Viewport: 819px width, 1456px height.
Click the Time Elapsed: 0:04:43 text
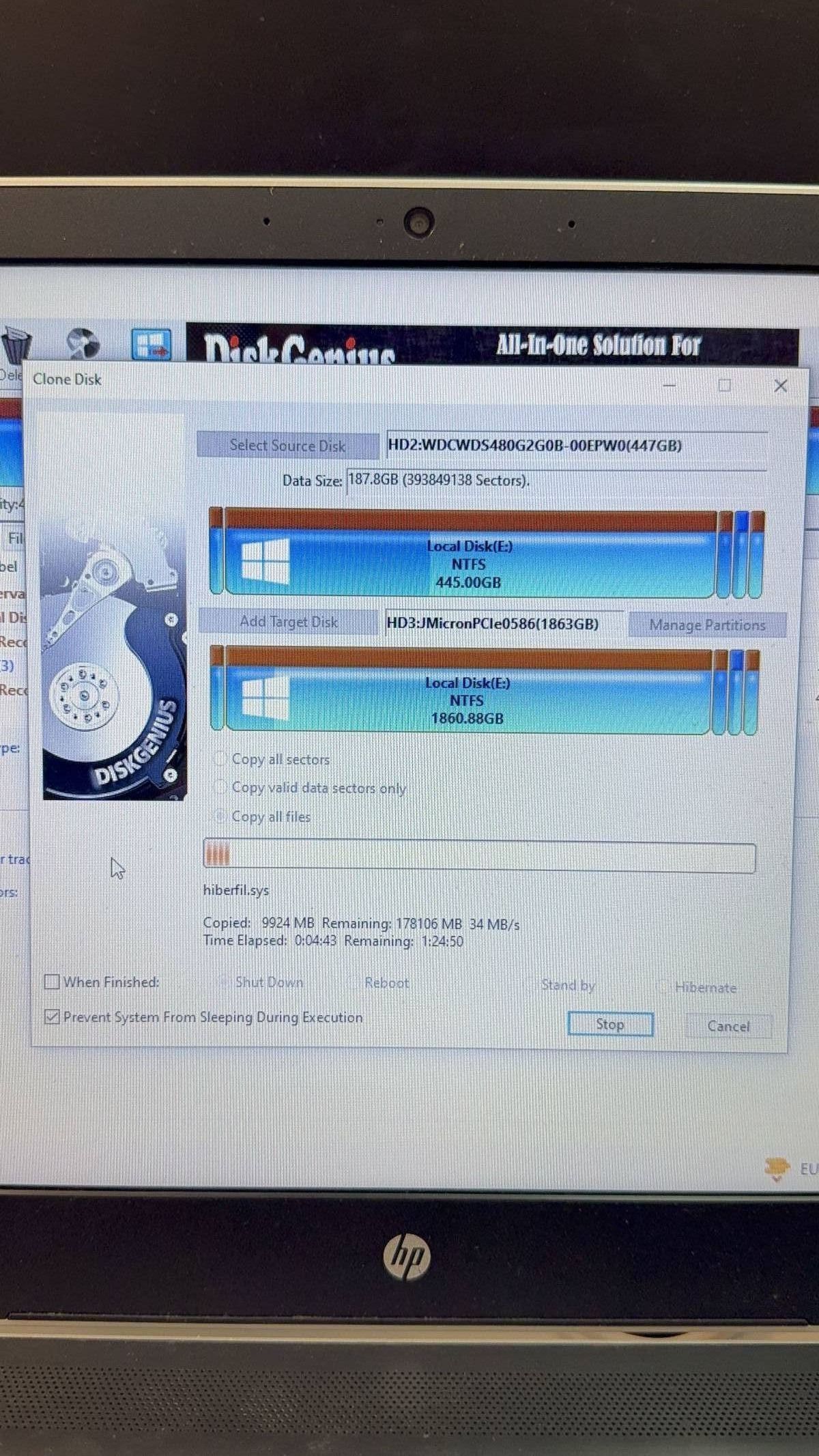(x=270, y=941)
